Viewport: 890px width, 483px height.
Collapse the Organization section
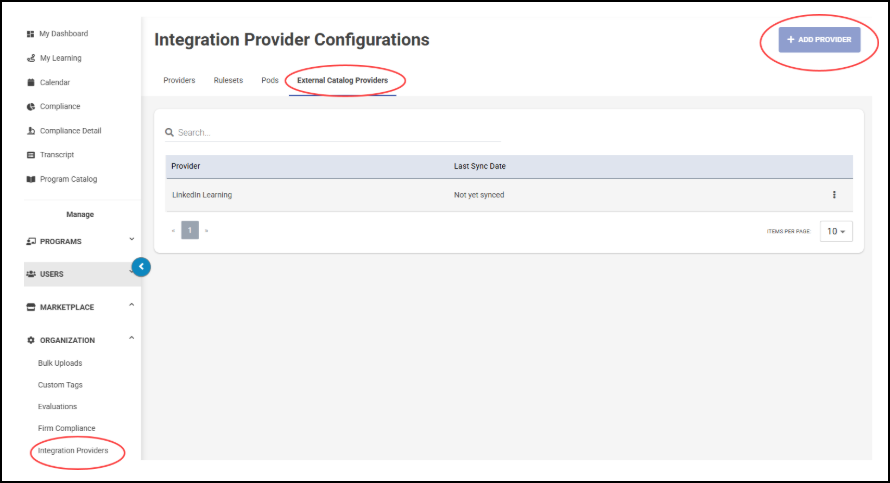click(x=131, y=339)
